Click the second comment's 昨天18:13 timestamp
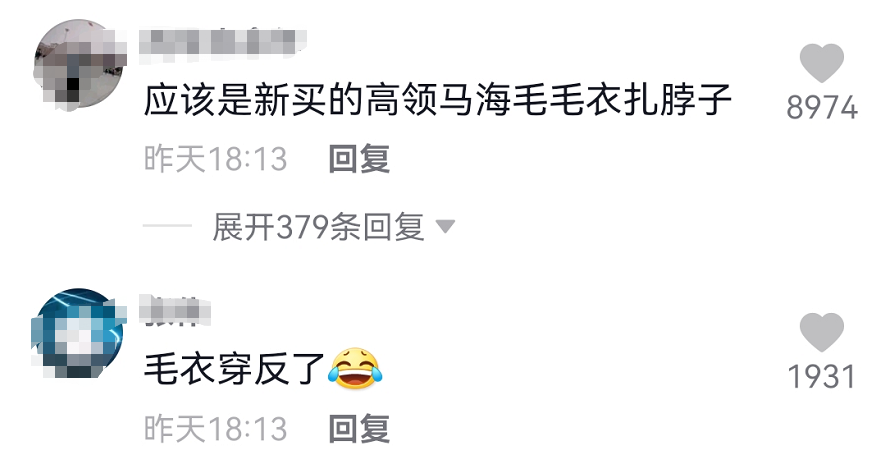Screen dimensions: 872x472 (215, 429)
